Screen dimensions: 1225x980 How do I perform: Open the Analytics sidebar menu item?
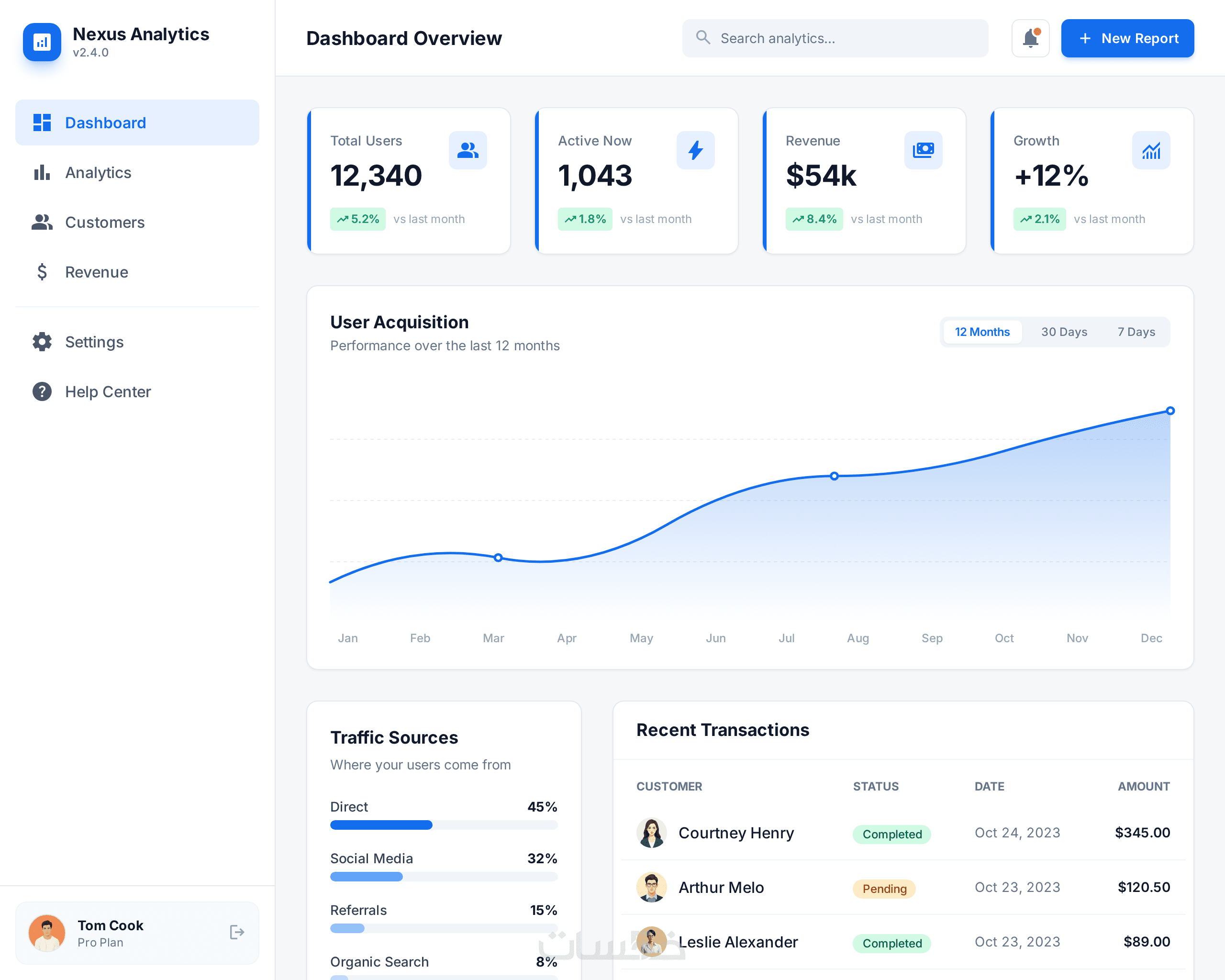98,172
